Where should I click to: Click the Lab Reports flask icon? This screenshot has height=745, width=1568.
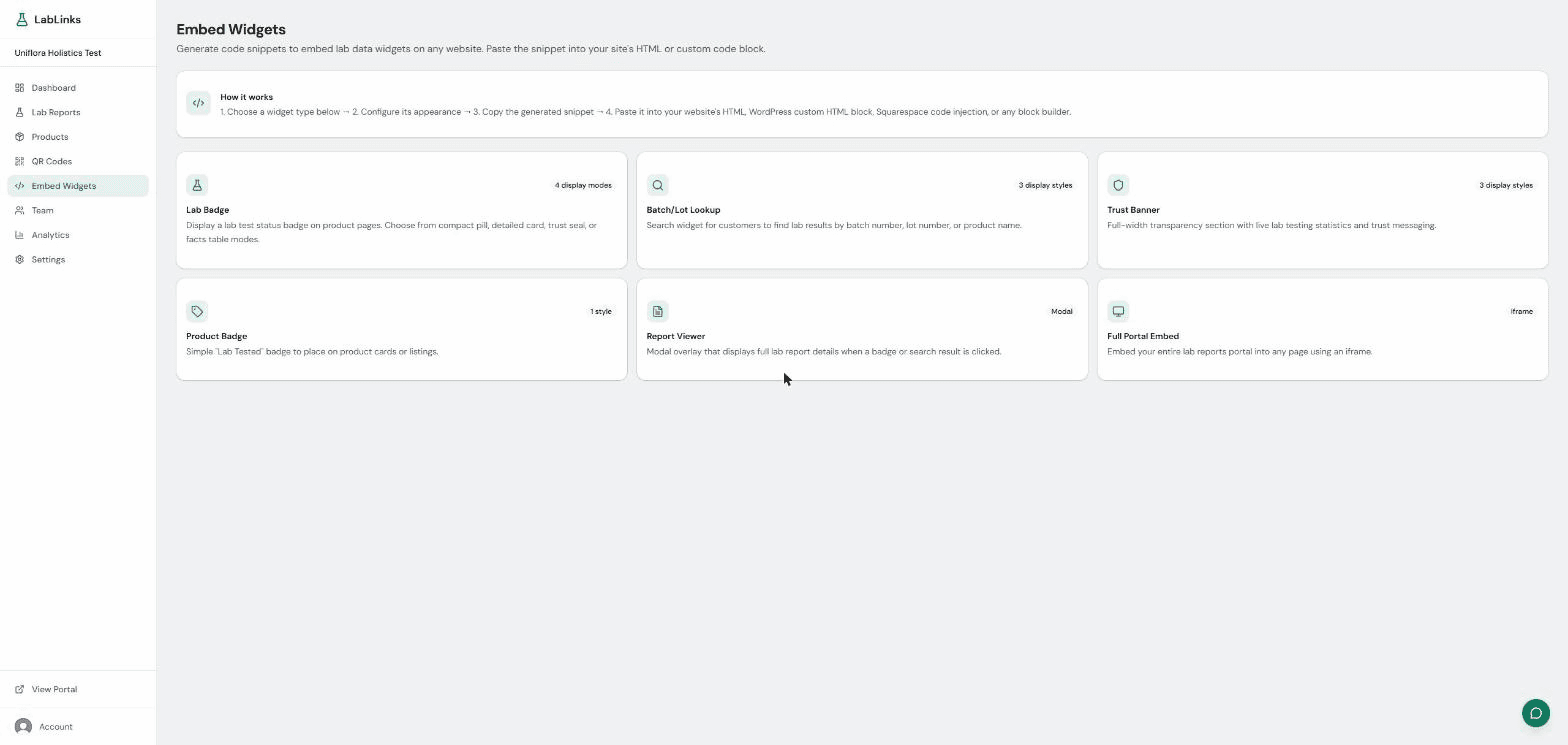pos(19,112)
